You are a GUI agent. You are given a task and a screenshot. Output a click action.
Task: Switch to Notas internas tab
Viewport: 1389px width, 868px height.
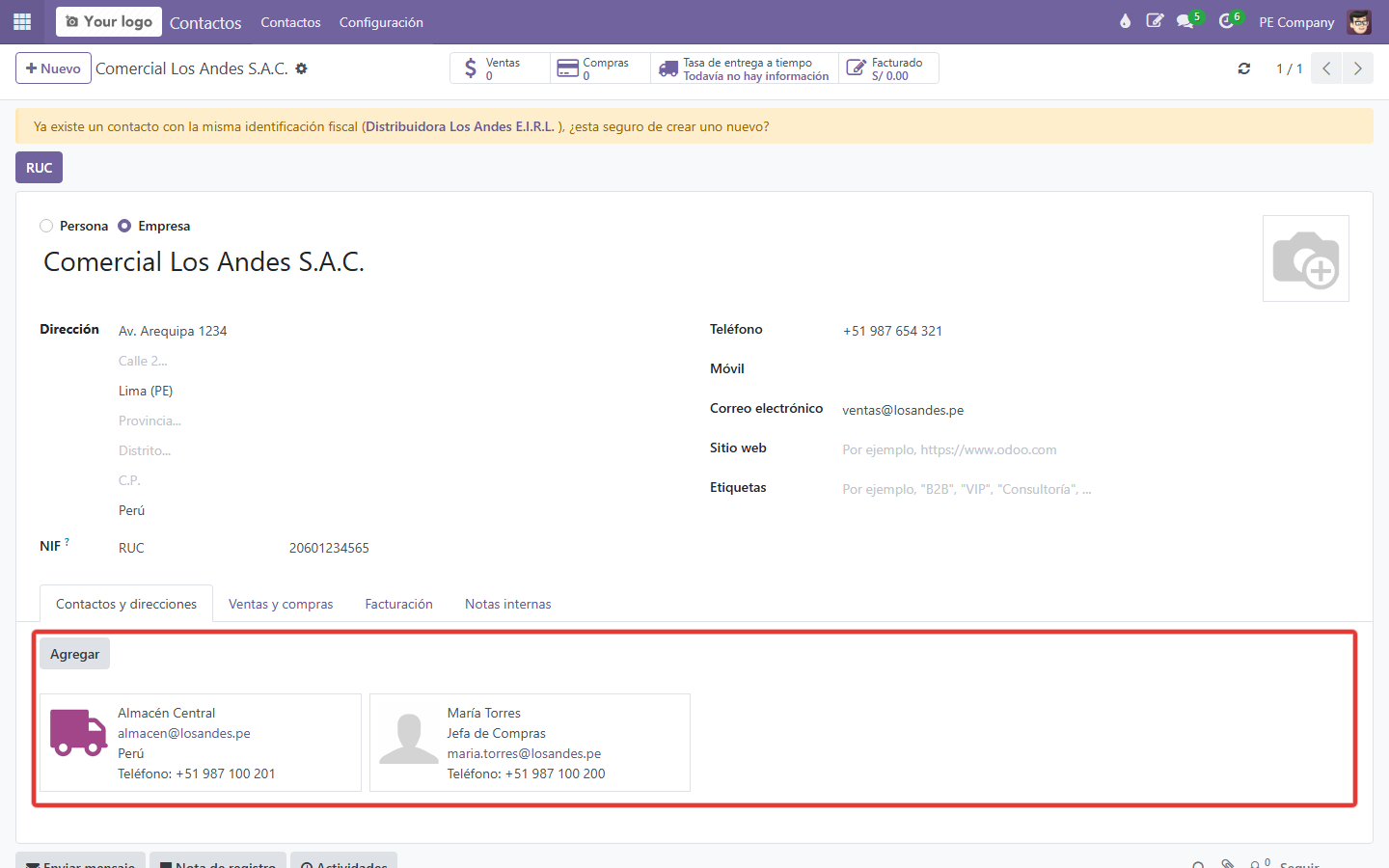click(x=508, y=604)
